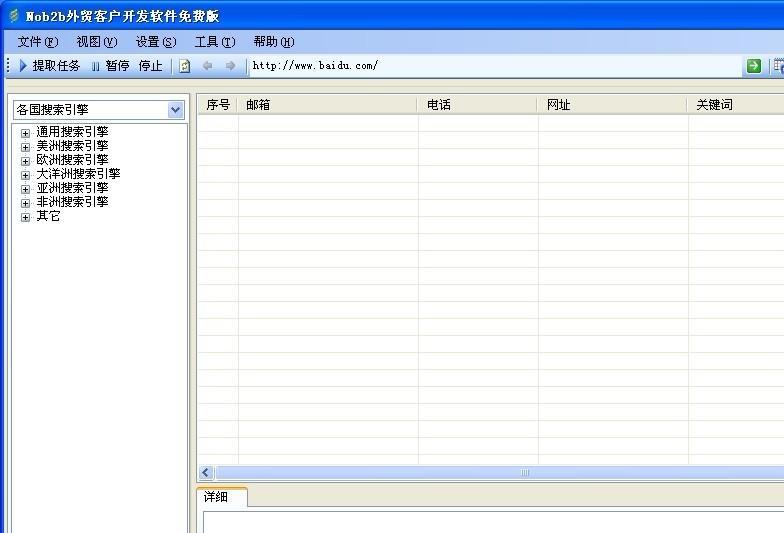Open the 设置(S) menu
Viewport: 784px width, 533px height.
(x=156, y=42)
